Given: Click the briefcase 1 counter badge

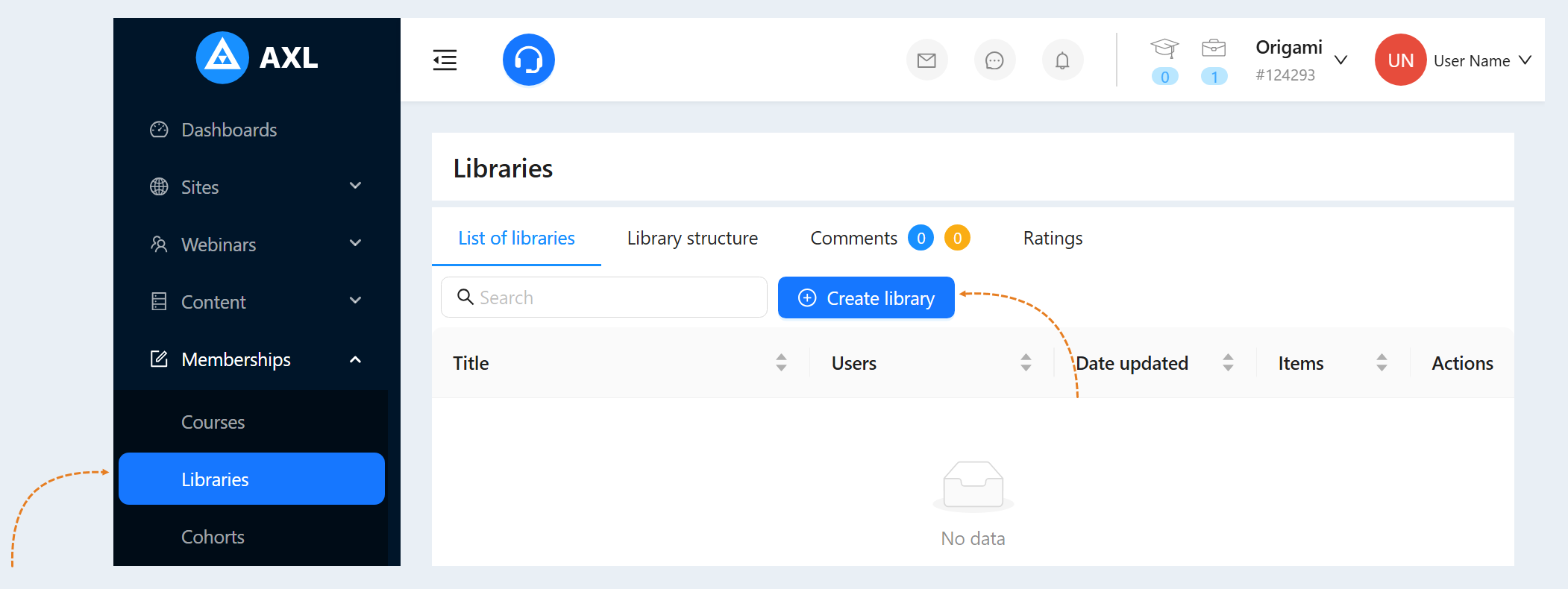Looking at the screenshot, I should 1214,77.
